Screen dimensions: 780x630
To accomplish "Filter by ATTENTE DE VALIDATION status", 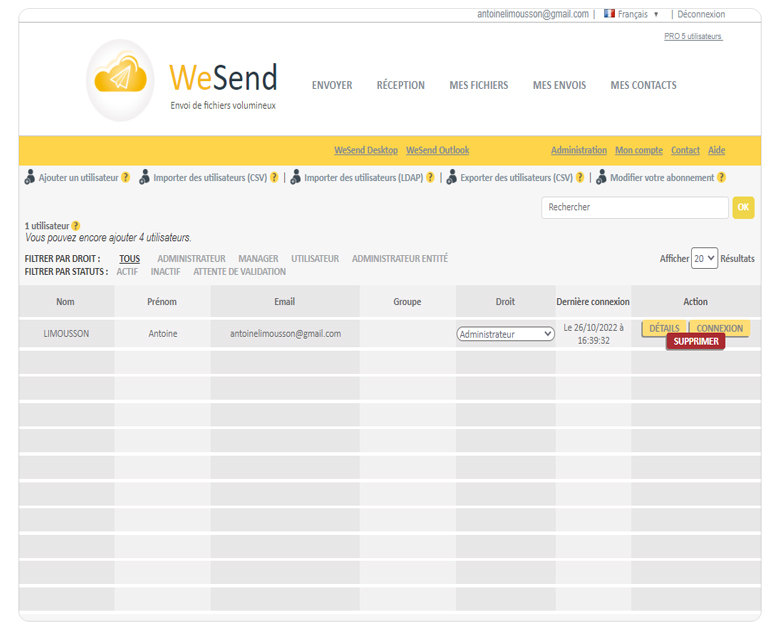I will 239,272.
